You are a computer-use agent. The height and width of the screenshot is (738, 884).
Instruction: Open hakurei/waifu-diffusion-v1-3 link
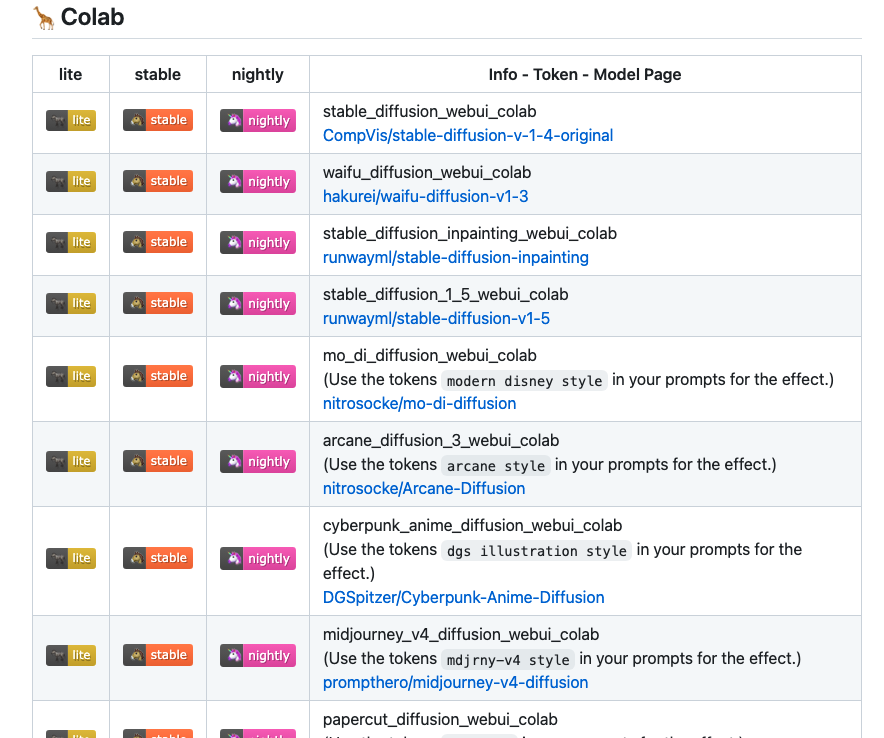426,197
